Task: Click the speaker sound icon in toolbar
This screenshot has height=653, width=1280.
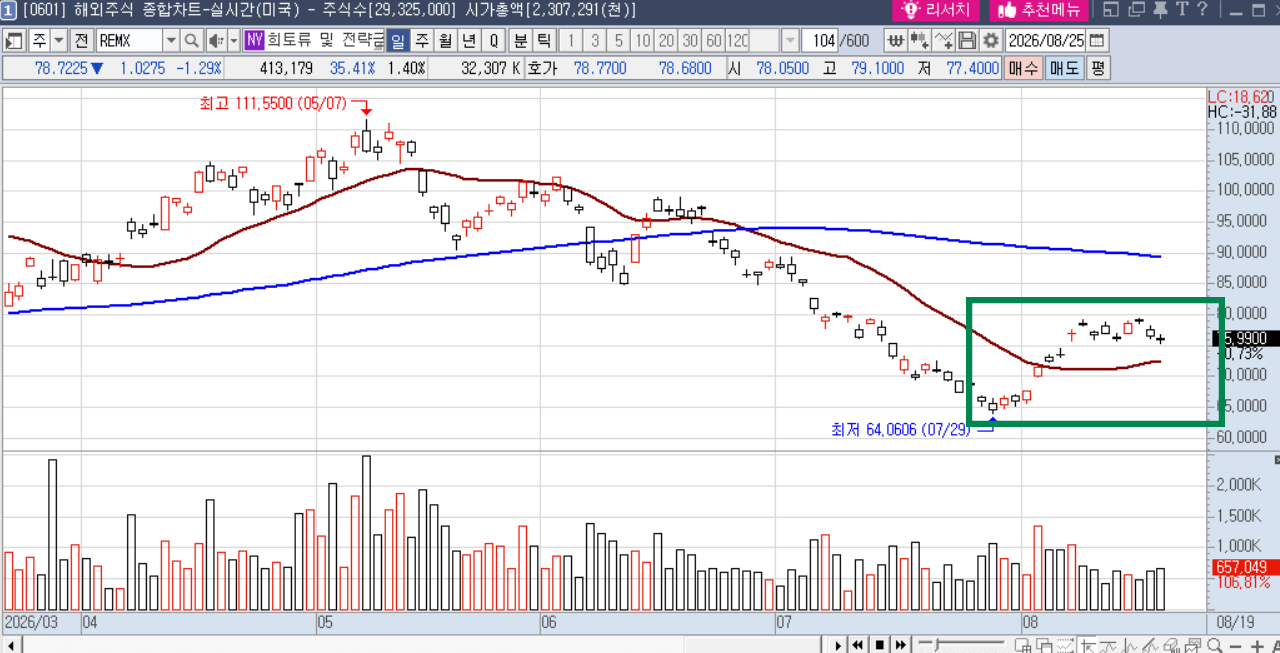Action: click(215, 41)
